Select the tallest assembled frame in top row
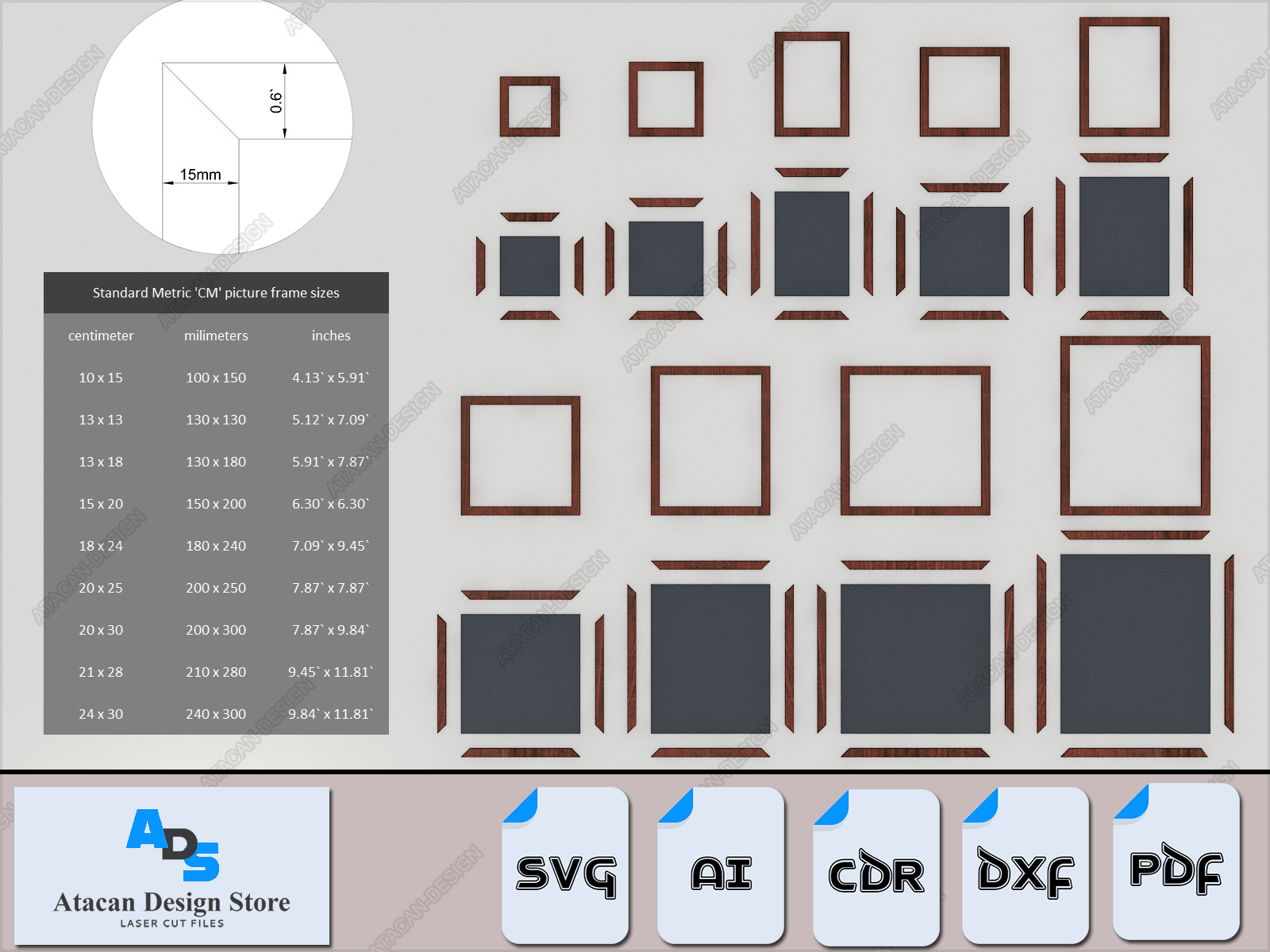Image resolution: width=1270 pixels, height=952 pixels. coord(1124,77)
